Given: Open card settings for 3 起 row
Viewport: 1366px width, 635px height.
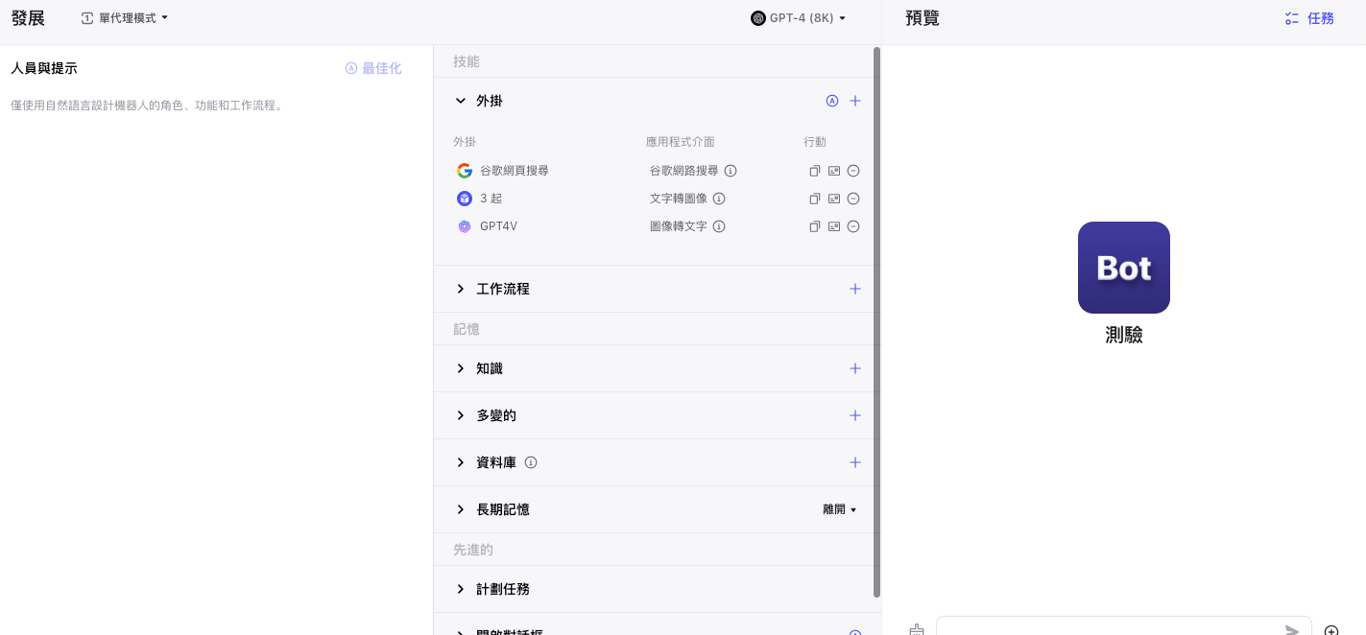Looking at the screenshot, I should click(834, 199).
